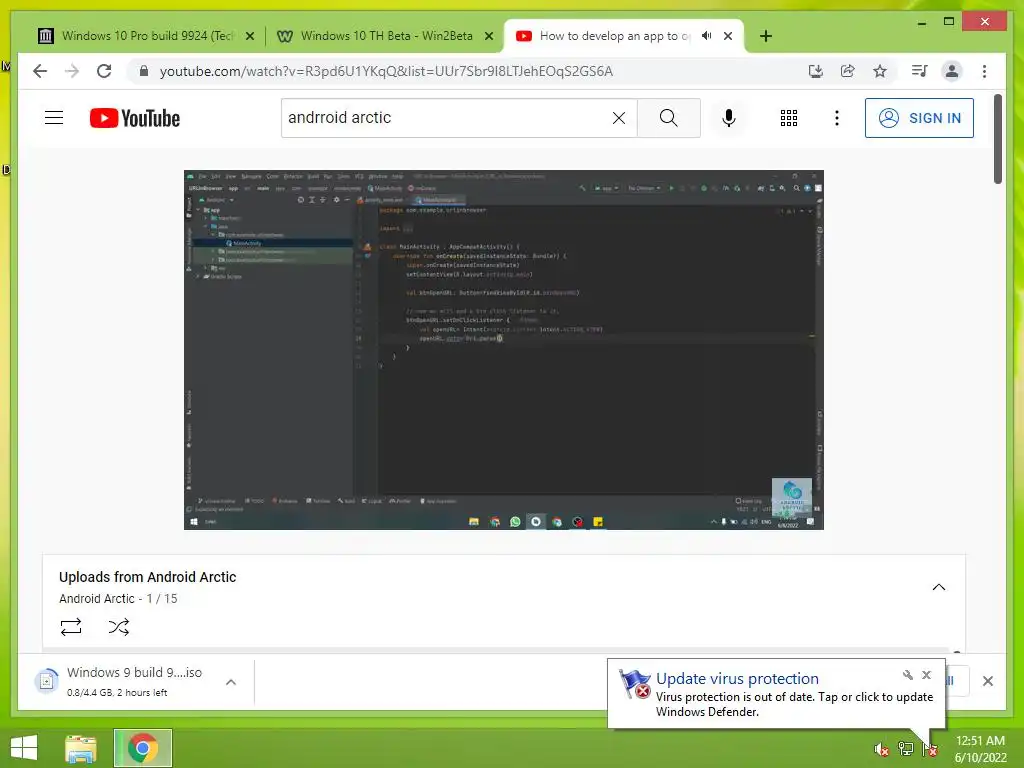Click the install app icon in address bar

[x=816, y=71]
